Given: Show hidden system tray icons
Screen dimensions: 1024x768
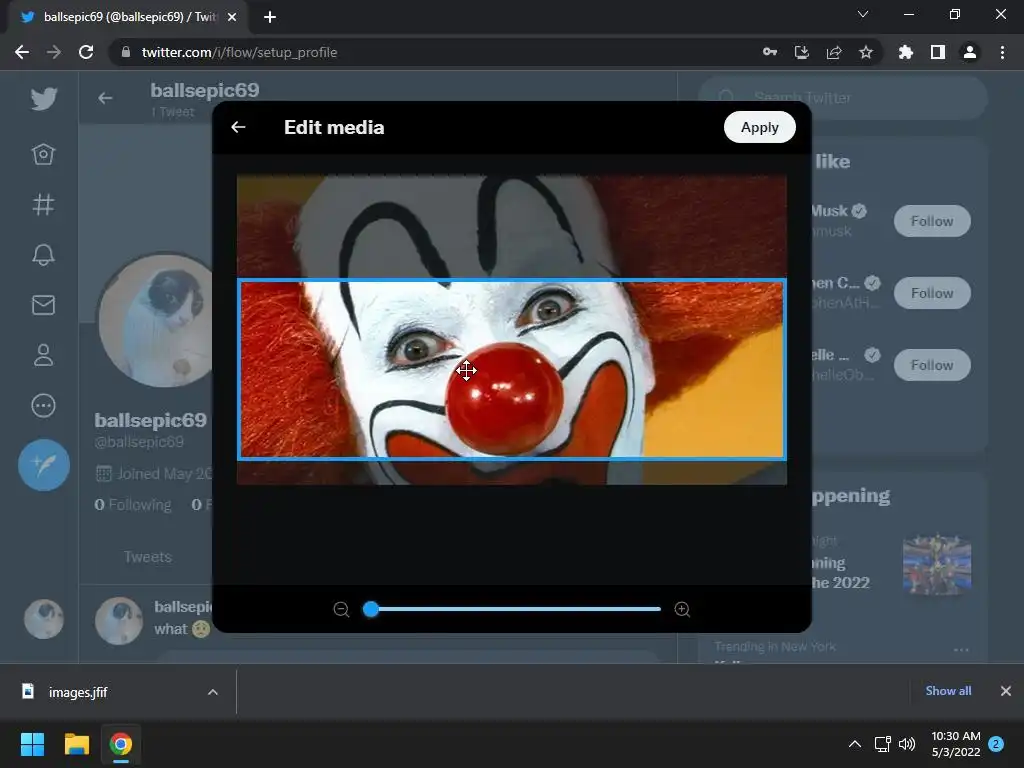Looking at the screenshot, I should [x=854, y=744].
